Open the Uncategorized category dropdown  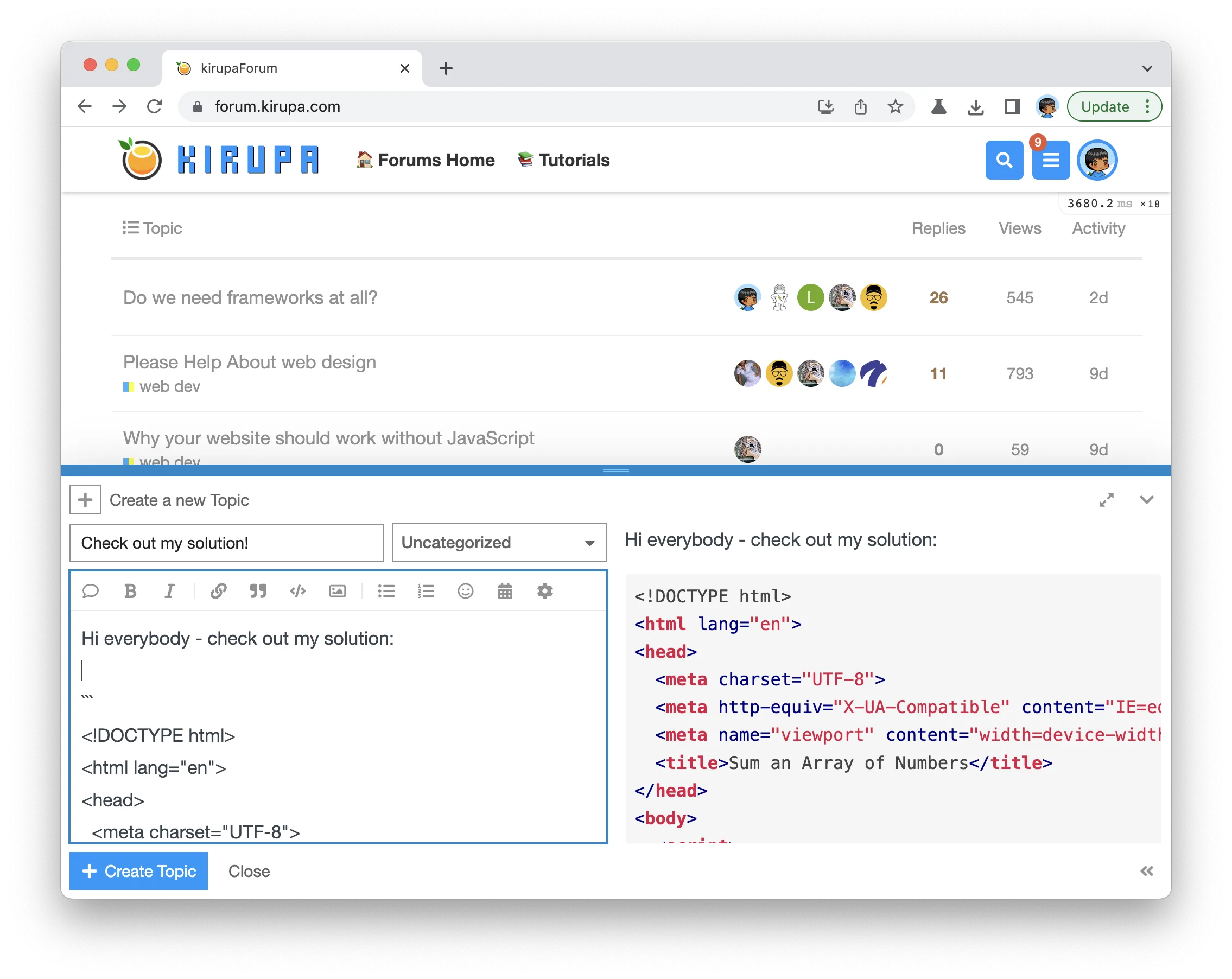coord(499,542)
